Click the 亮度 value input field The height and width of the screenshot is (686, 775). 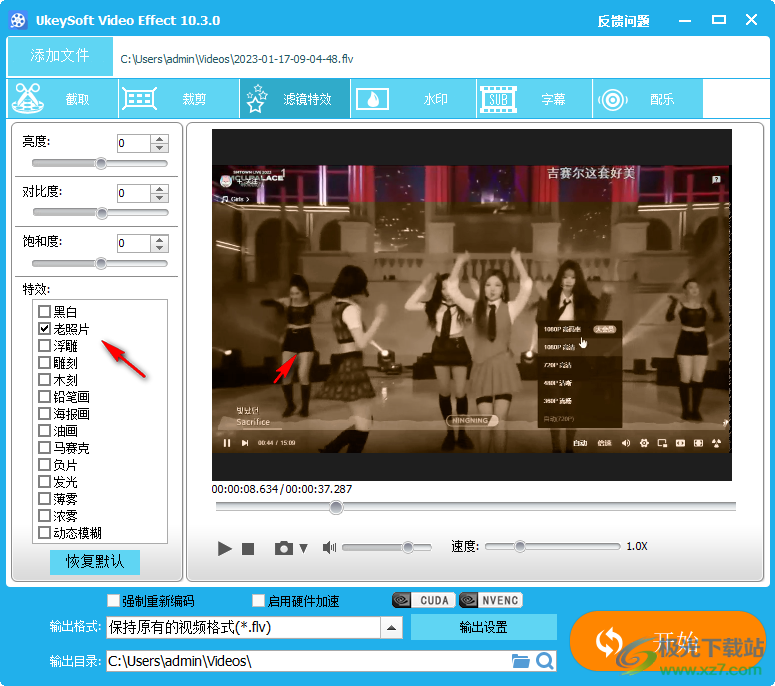point(133,143)
